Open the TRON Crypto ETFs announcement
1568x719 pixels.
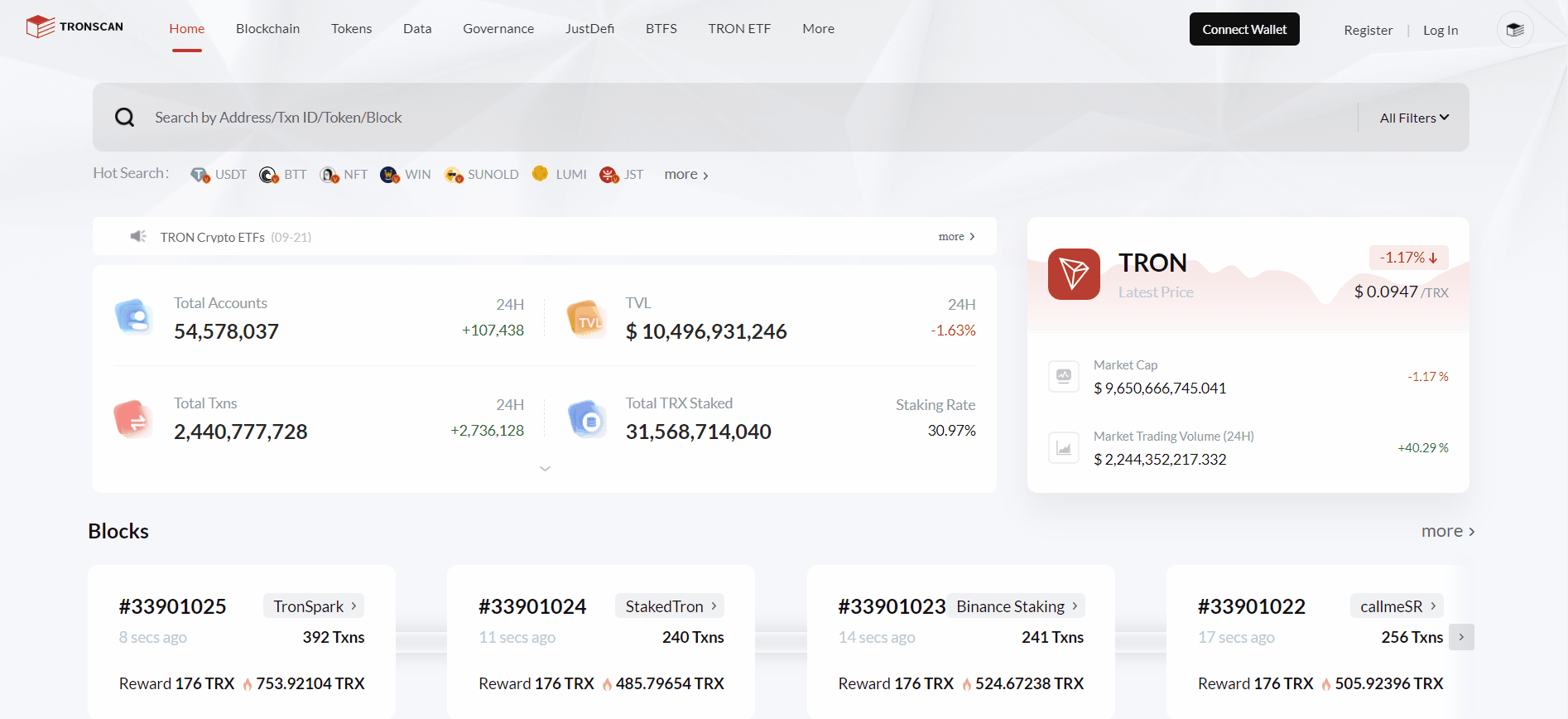236,237
